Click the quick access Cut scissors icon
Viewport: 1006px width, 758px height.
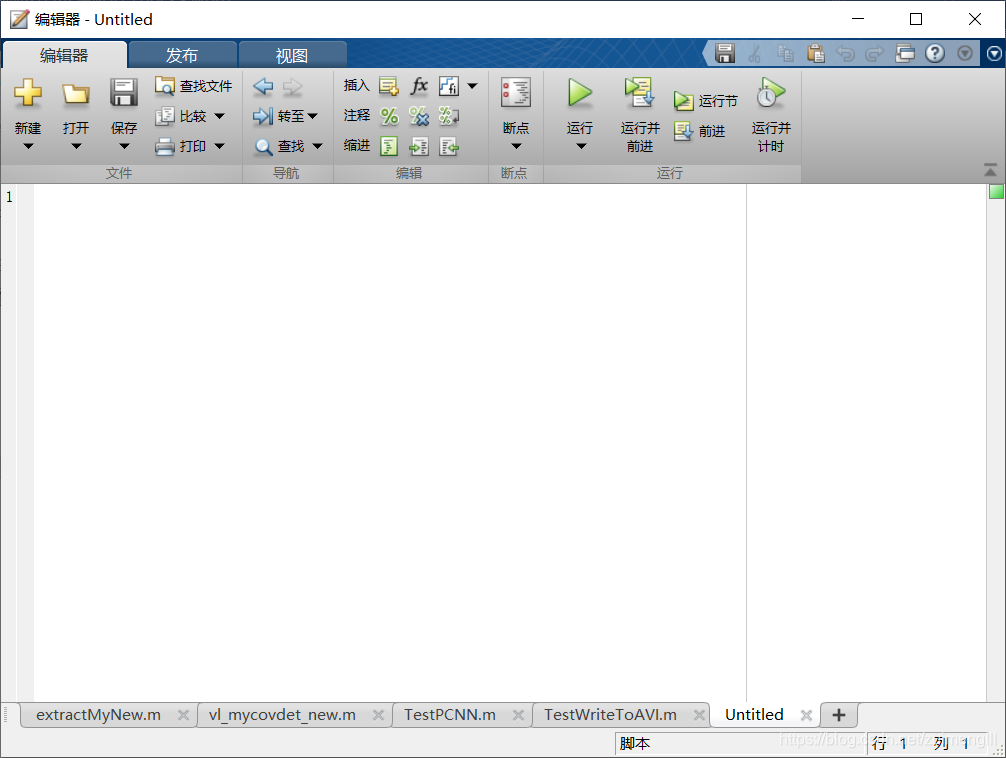[755, 53]
